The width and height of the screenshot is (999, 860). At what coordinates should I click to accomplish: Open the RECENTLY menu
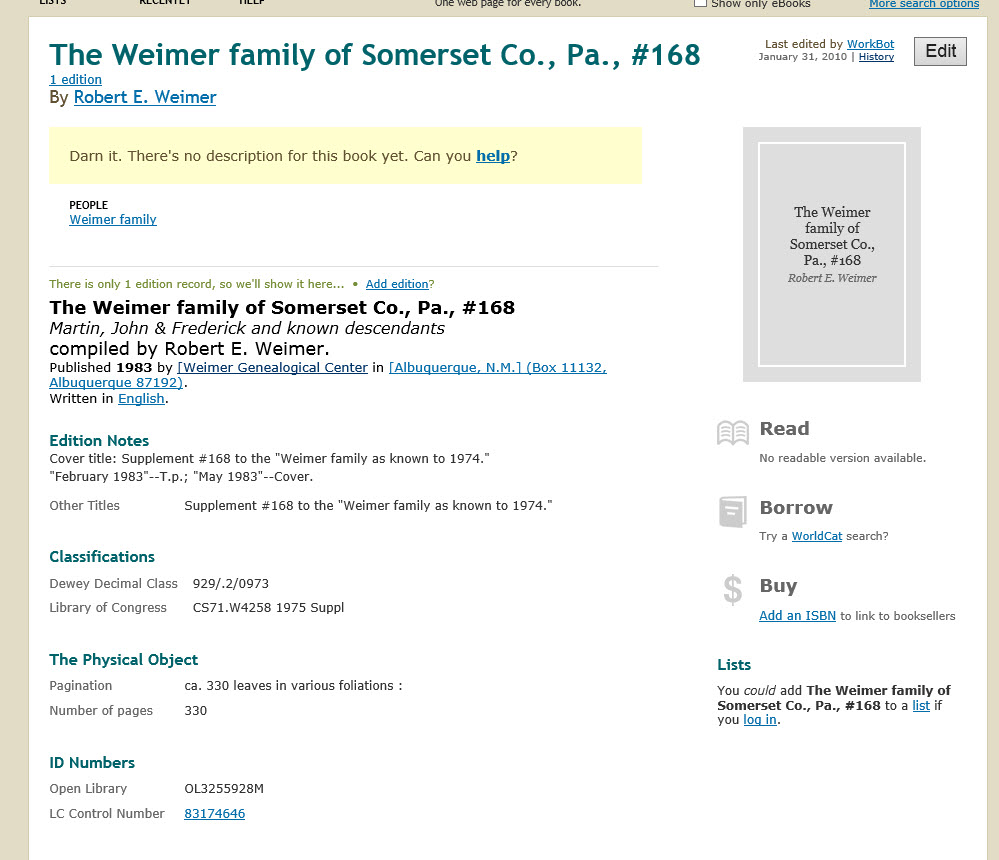point(164,3)
